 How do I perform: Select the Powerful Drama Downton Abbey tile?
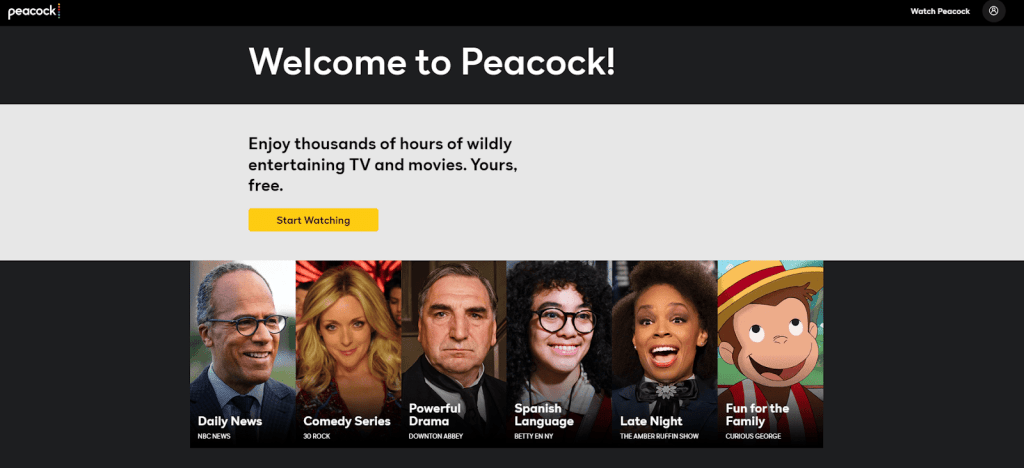(454, 354)
